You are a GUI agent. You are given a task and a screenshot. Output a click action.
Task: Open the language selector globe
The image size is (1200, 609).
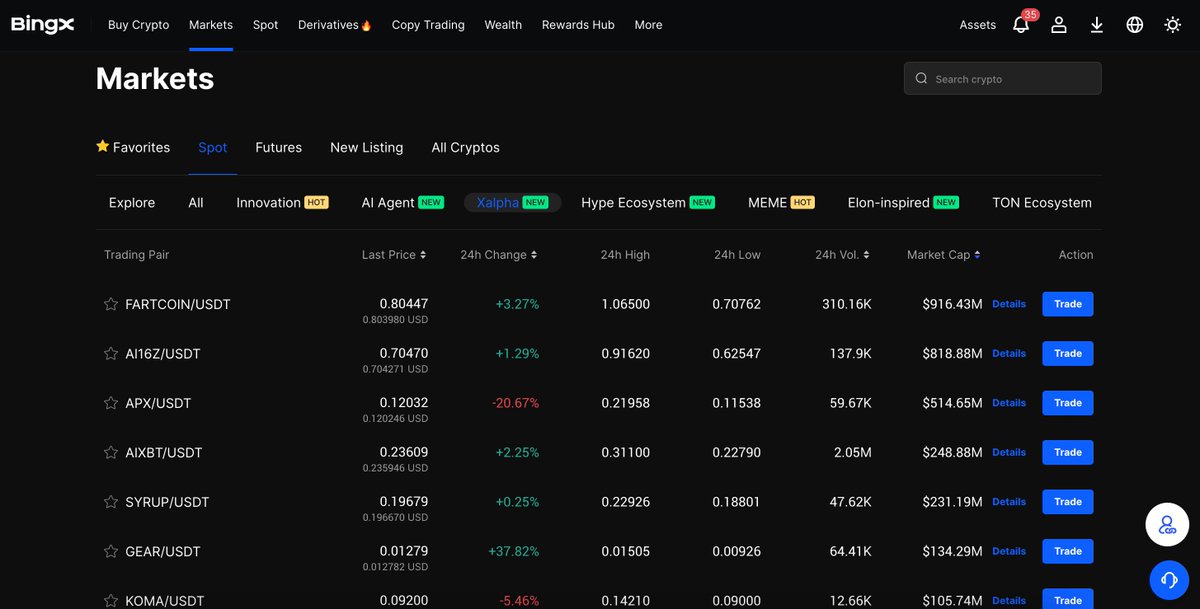(1134, 24)
